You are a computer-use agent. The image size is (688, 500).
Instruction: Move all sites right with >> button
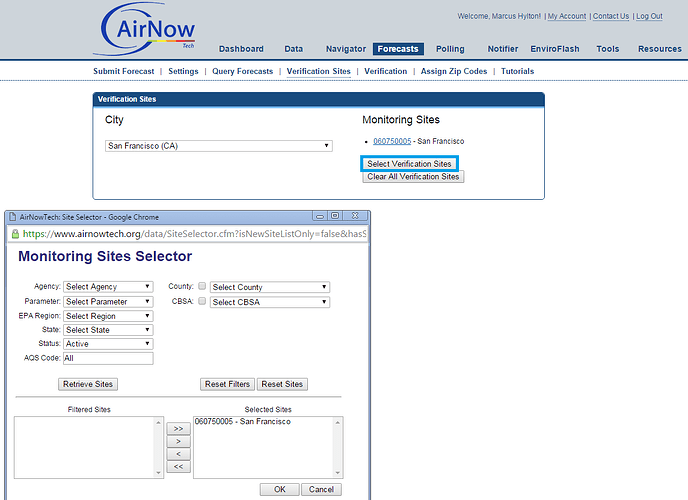point(179,429)
